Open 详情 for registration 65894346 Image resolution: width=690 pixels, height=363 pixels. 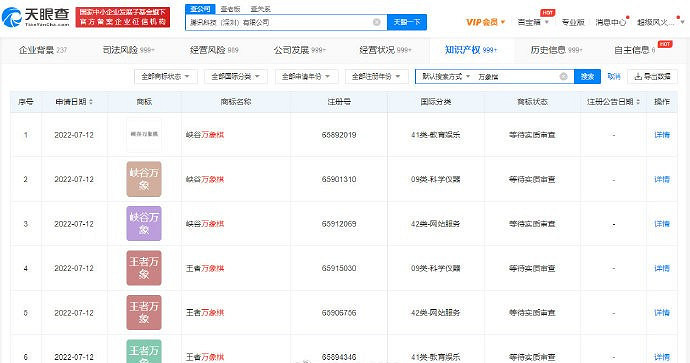click(662, 357)
